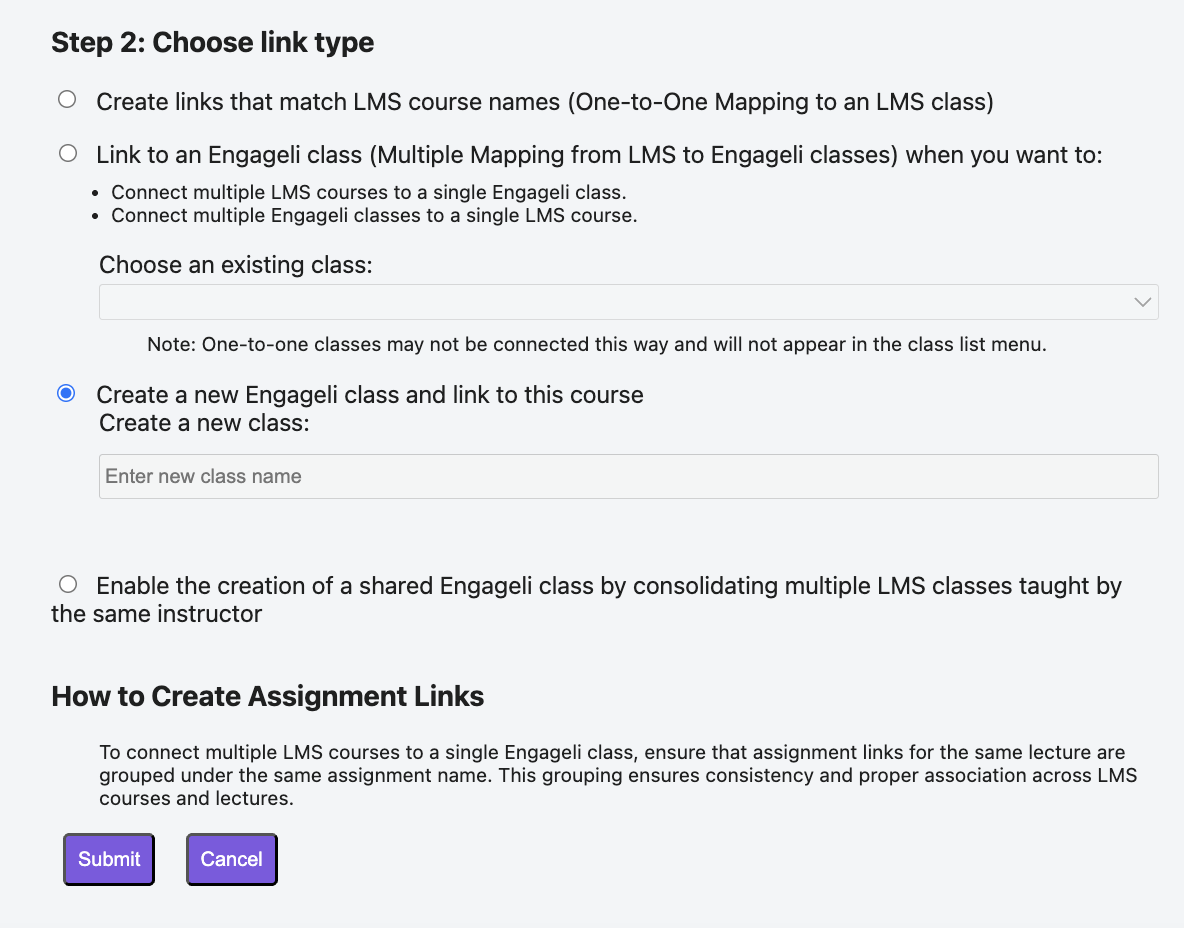The image size is (1184, 928).
Task: Focus the Enter new class name field
Action: pos(628,476)
